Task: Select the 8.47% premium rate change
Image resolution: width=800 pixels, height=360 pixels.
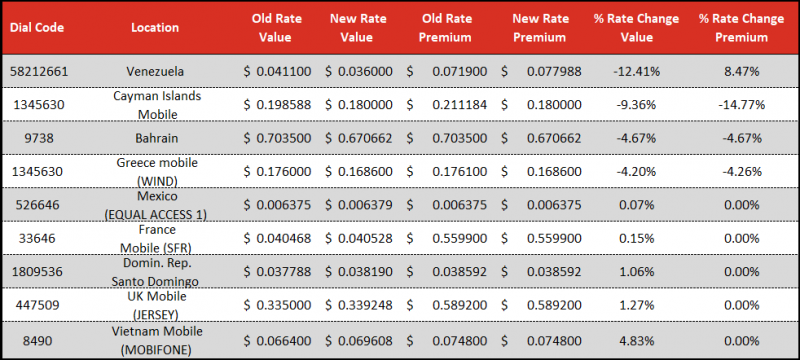Action: pos(743,71)
